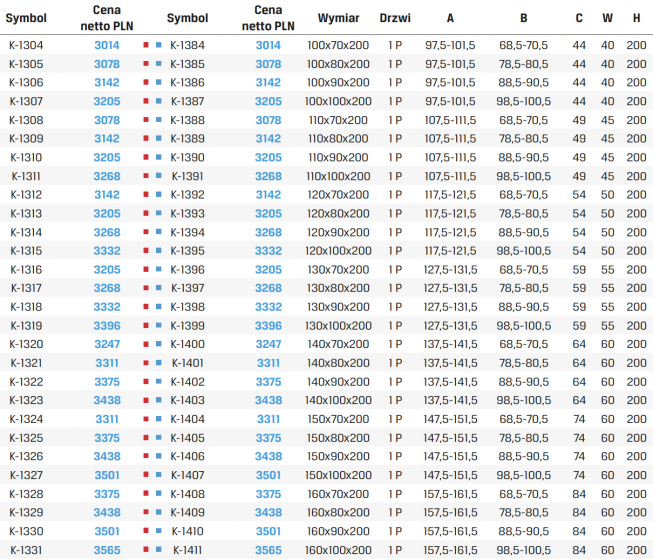Click B value 98,5-100,5 in K-1311 row
Viewport: 653px width, 560px height.
click(x=523, y=176)
